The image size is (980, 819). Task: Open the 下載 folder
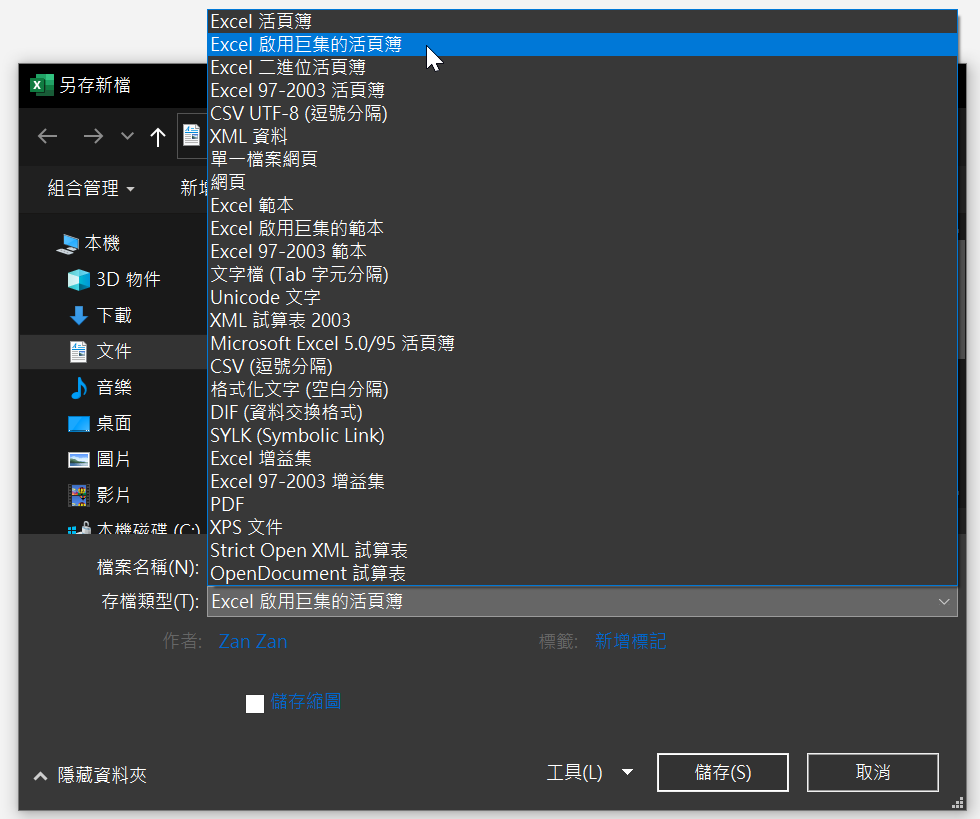(x=114, y=315)
